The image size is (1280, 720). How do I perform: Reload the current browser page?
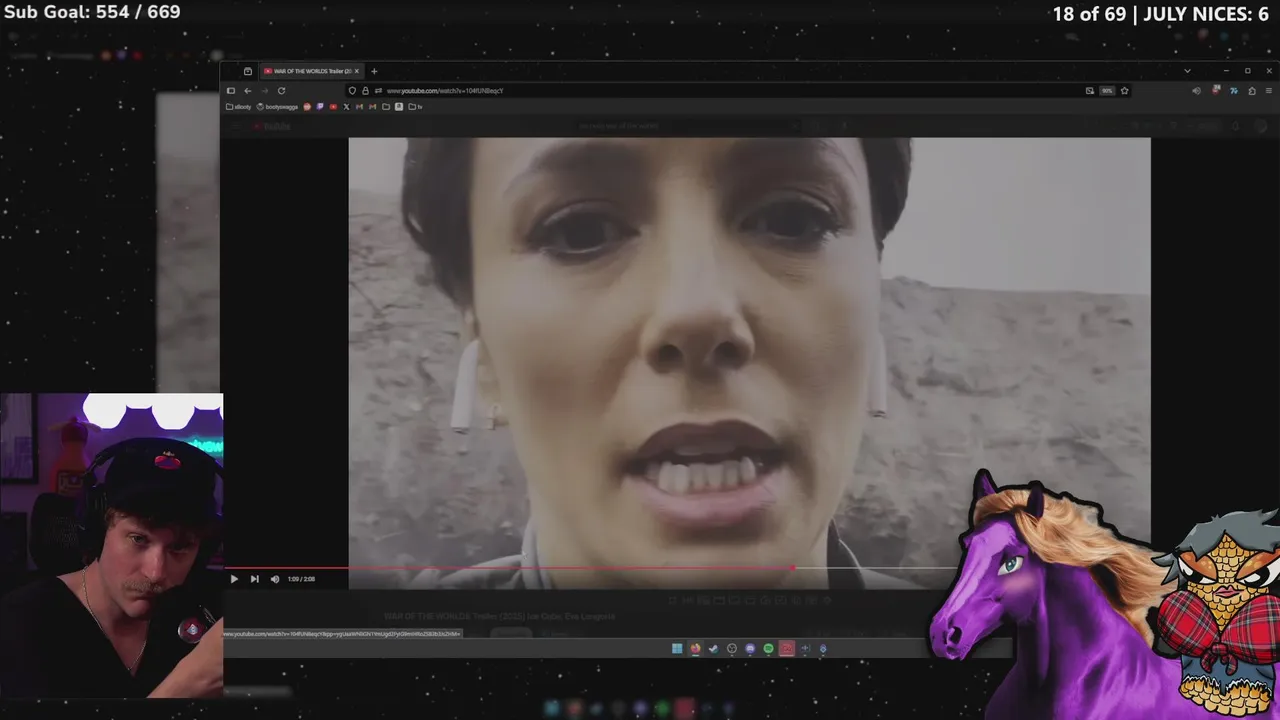(x=281, y=91)
